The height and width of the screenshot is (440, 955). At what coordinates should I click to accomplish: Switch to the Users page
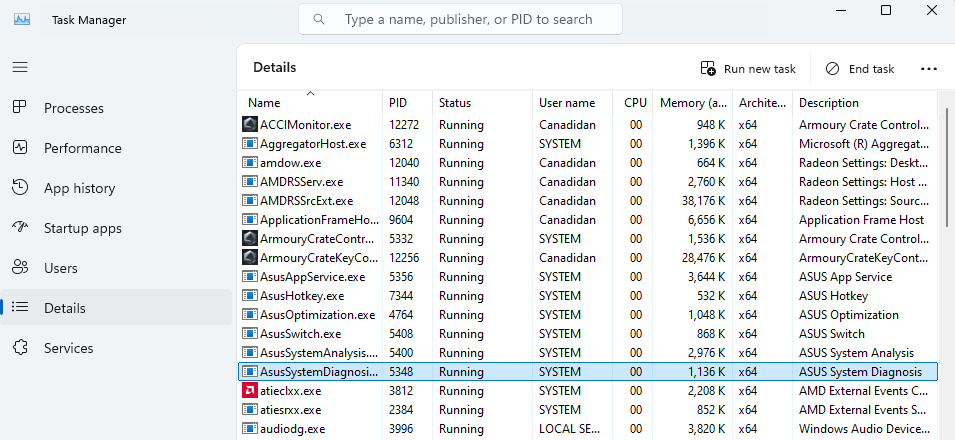point(60,268)
